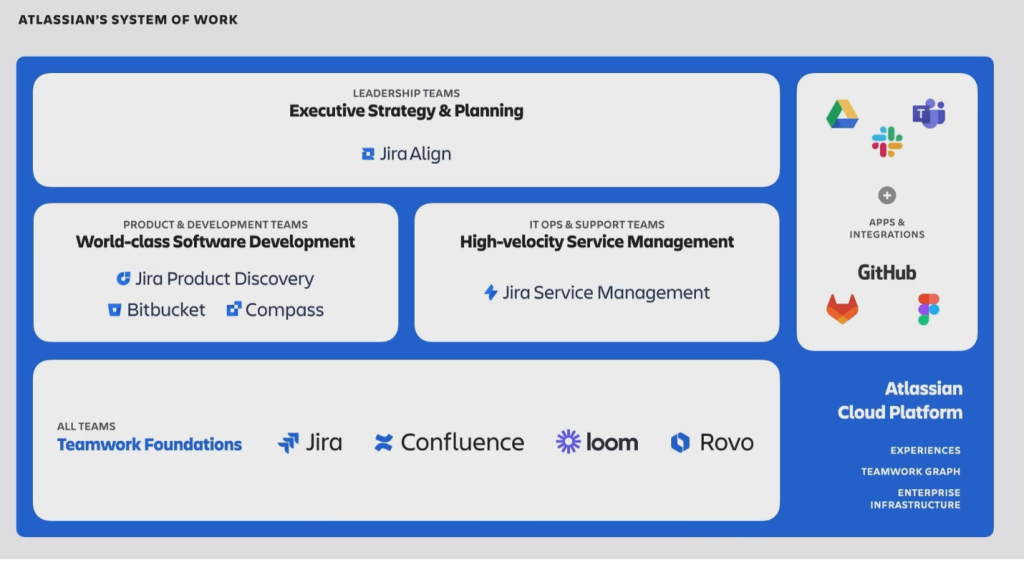The width and height of the screenshot is (1024, 562).
Task: Click the Teamwork Graph label
Action: coord(910,471)
